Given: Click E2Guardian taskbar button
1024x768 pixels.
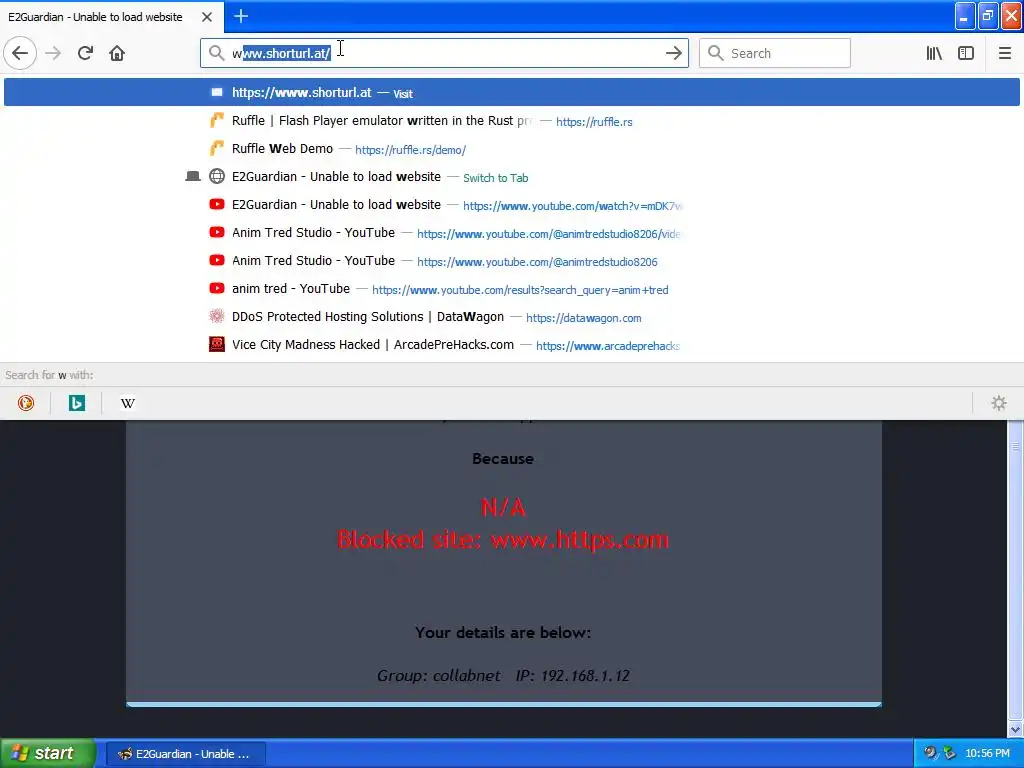Looking at the screenshot, I should (185, 754).
